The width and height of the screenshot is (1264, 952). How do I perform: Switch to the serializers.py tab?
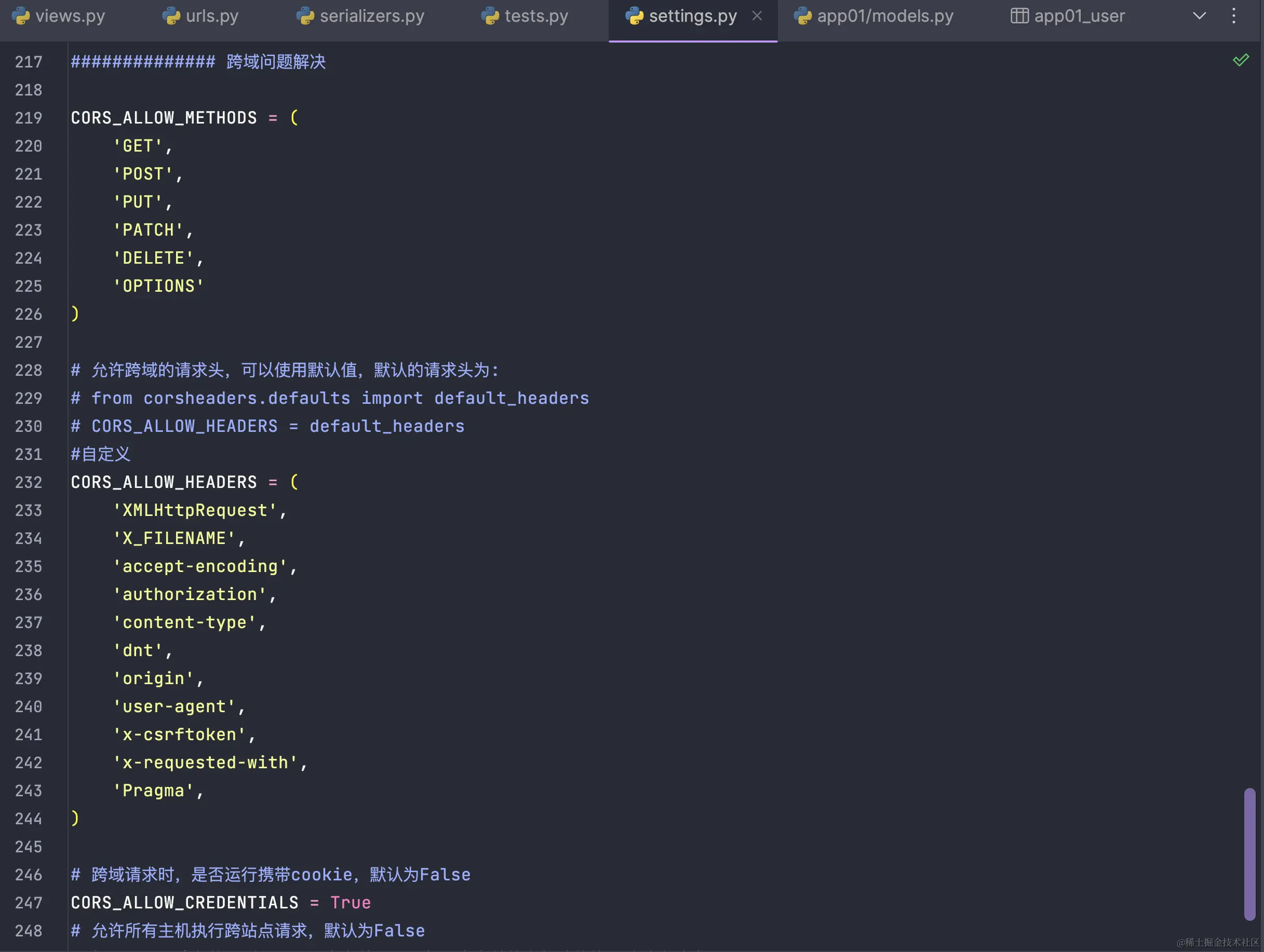[x=371, y=16]
